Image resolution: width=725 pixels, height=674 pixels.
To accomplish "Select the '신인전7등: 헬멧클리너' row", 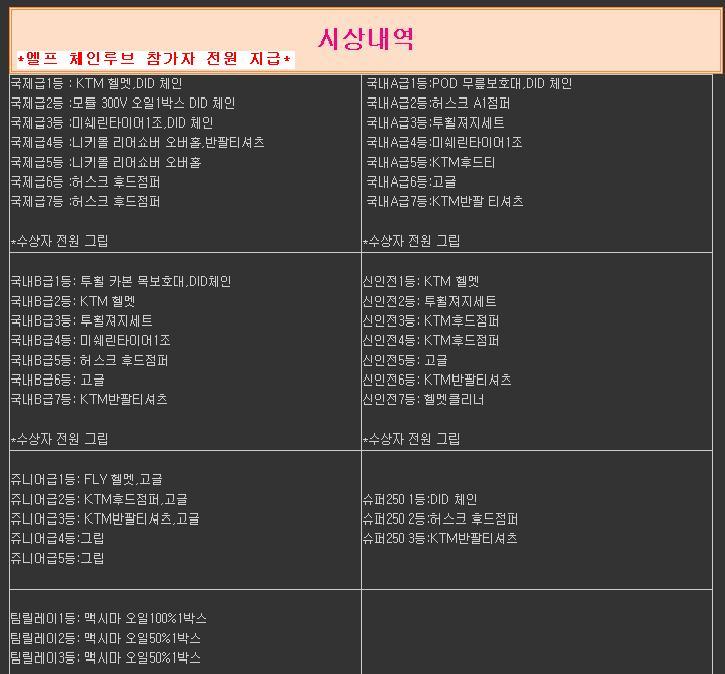I will point(423,399).
